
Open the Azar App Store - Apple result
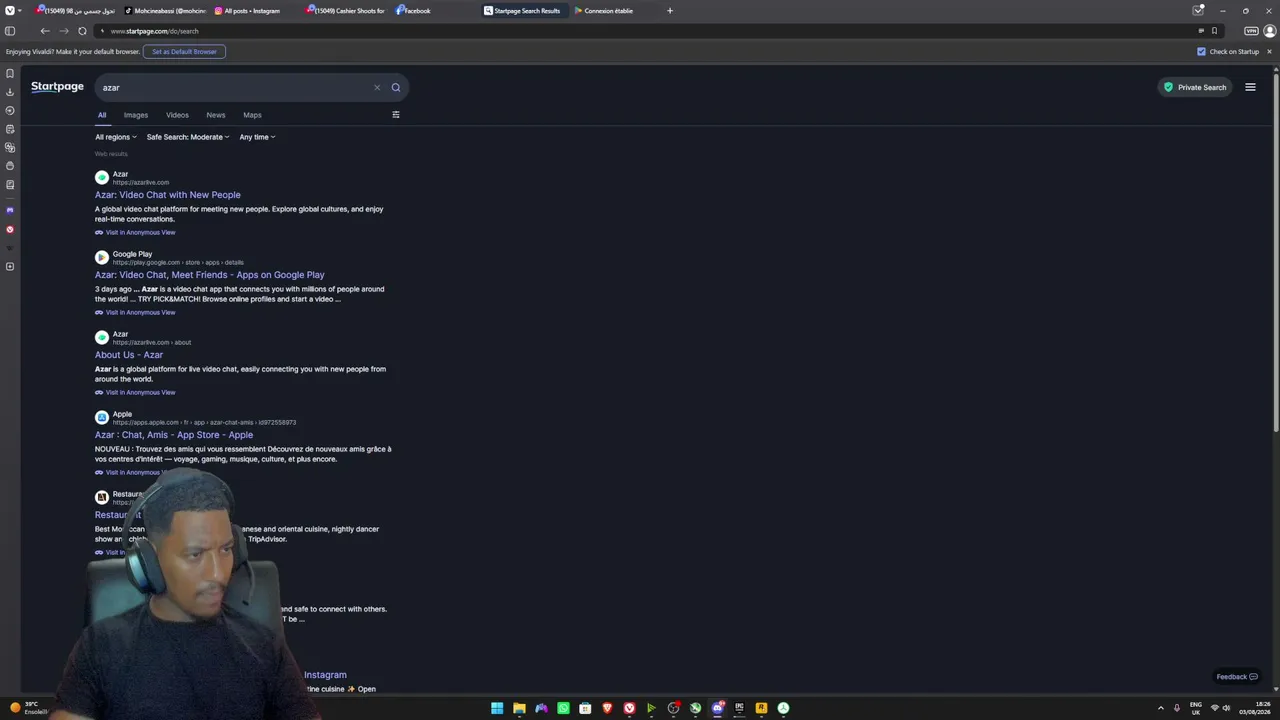point(174,435)
